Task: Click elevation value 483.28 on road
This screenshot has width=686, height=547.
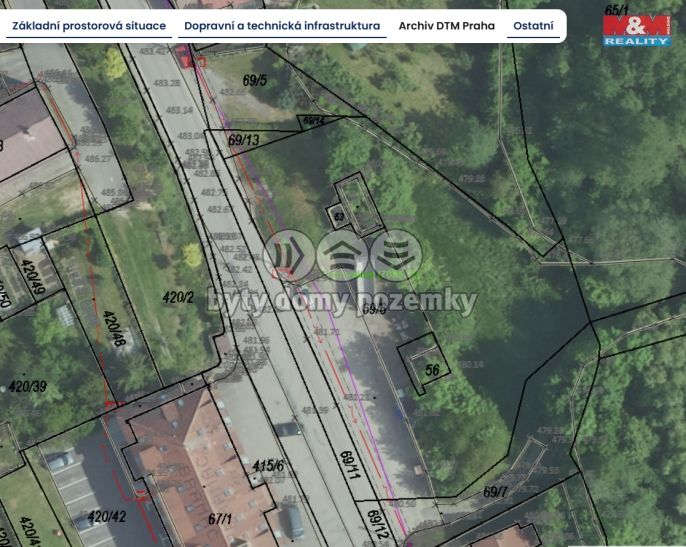Action: point(167,83)
